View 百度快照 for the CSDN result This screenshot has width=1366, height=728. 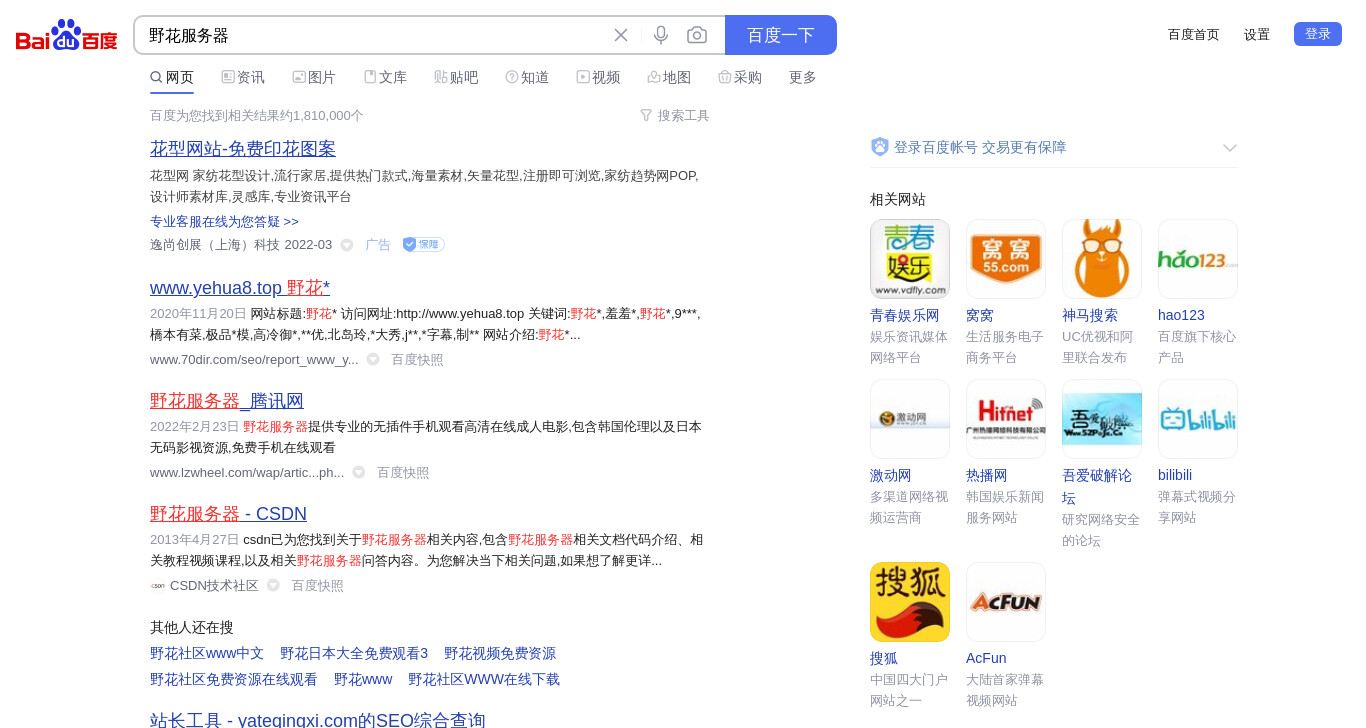(x=317, y=585)
